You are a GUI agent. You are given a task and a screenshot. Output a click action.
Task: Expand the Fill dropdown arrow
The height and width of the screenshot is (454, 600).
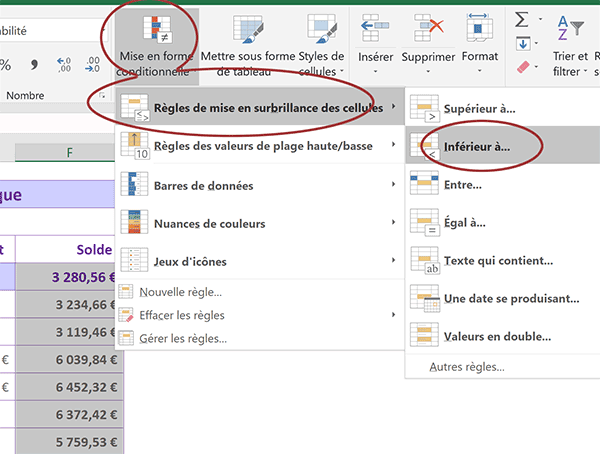(536, 43)
